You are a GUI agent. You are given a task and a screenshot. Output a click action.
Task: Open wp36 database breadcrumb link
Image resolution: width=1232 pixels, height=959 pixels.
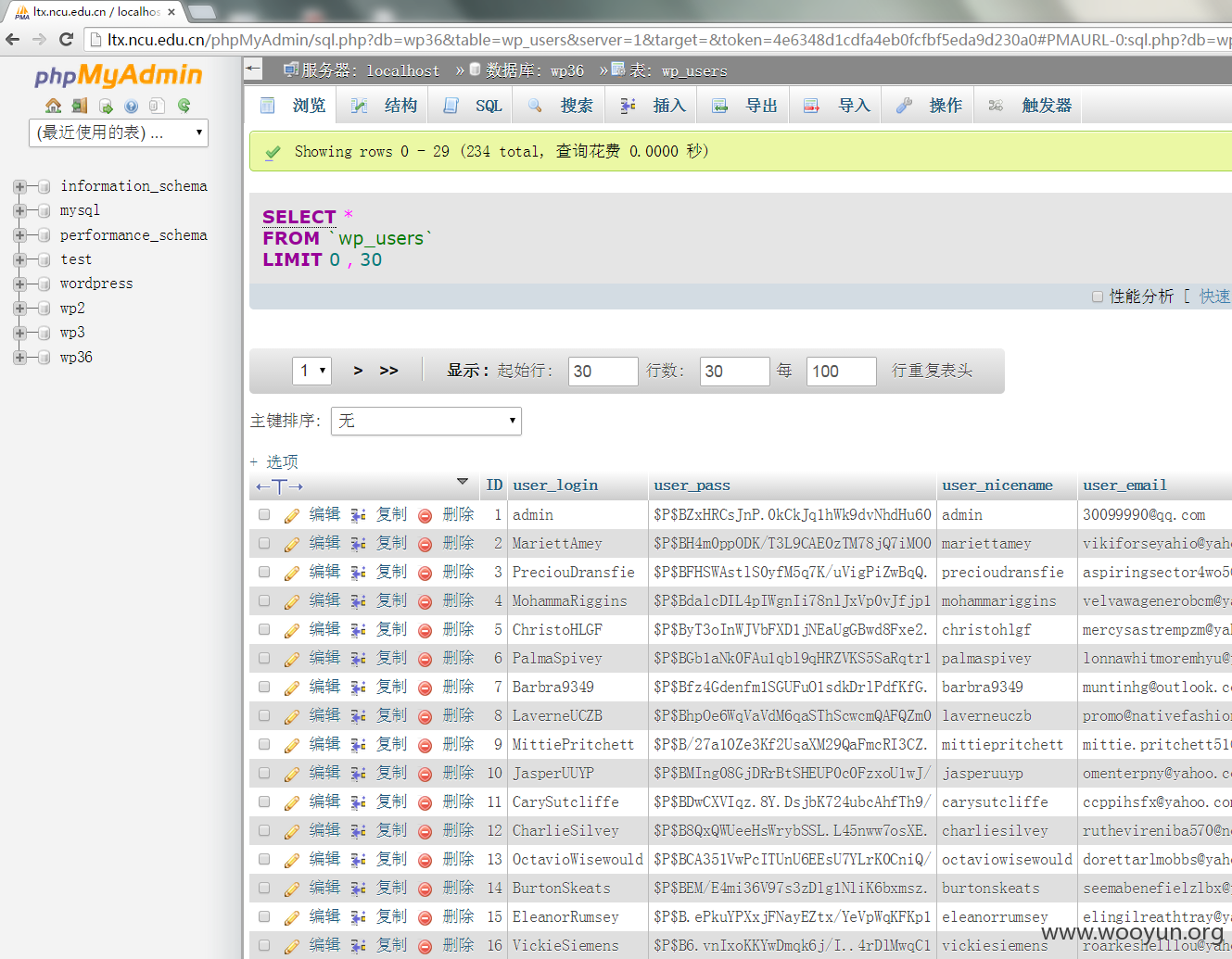click(567, 70)
